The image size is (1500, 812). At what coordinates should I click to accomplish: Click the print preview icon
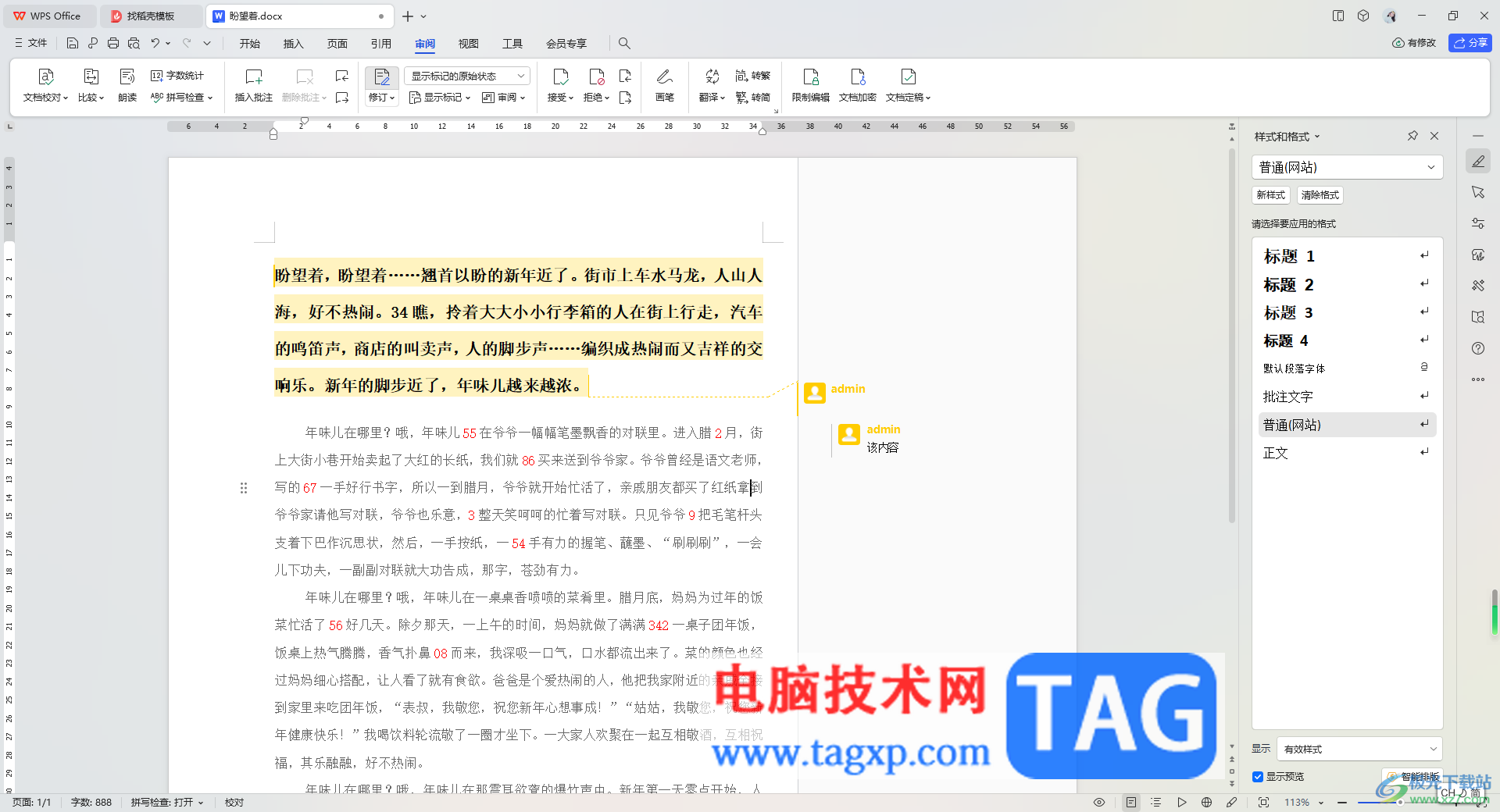(x=134, y=43)
